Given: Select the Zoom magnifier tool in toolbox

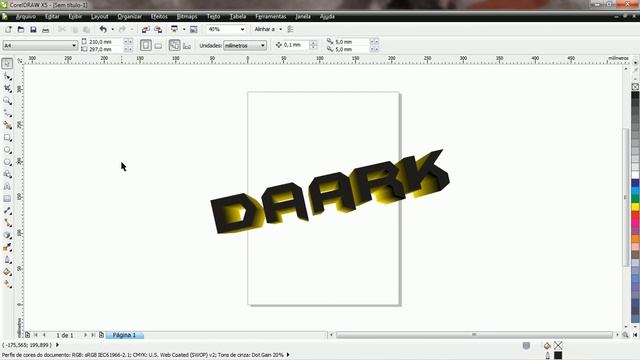Looking at the screenshot, I should (7, 101).
